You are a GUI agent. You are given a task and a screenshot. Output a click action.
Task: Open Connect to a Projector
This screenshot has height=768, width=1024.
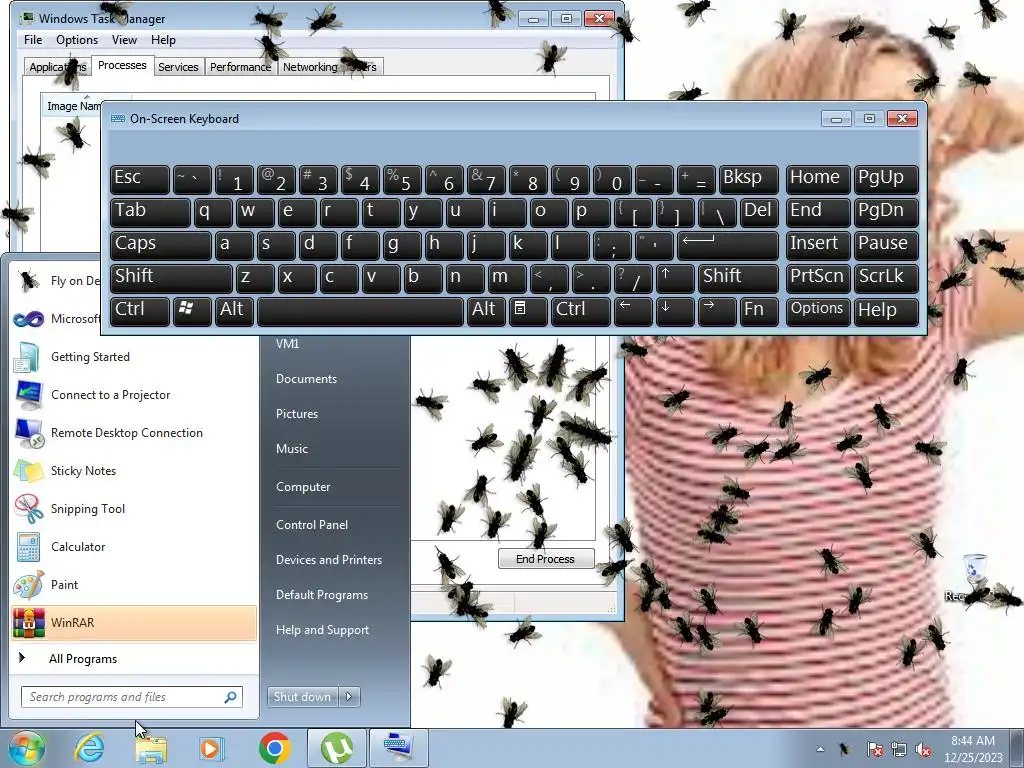click(134, 395)
